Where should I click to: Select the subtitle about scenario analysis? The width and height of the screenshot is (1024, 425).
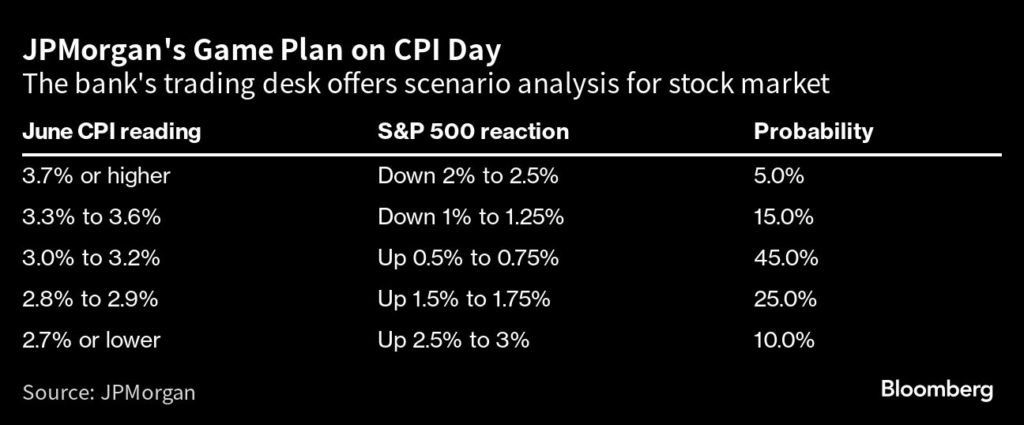(x=425, y=85)
